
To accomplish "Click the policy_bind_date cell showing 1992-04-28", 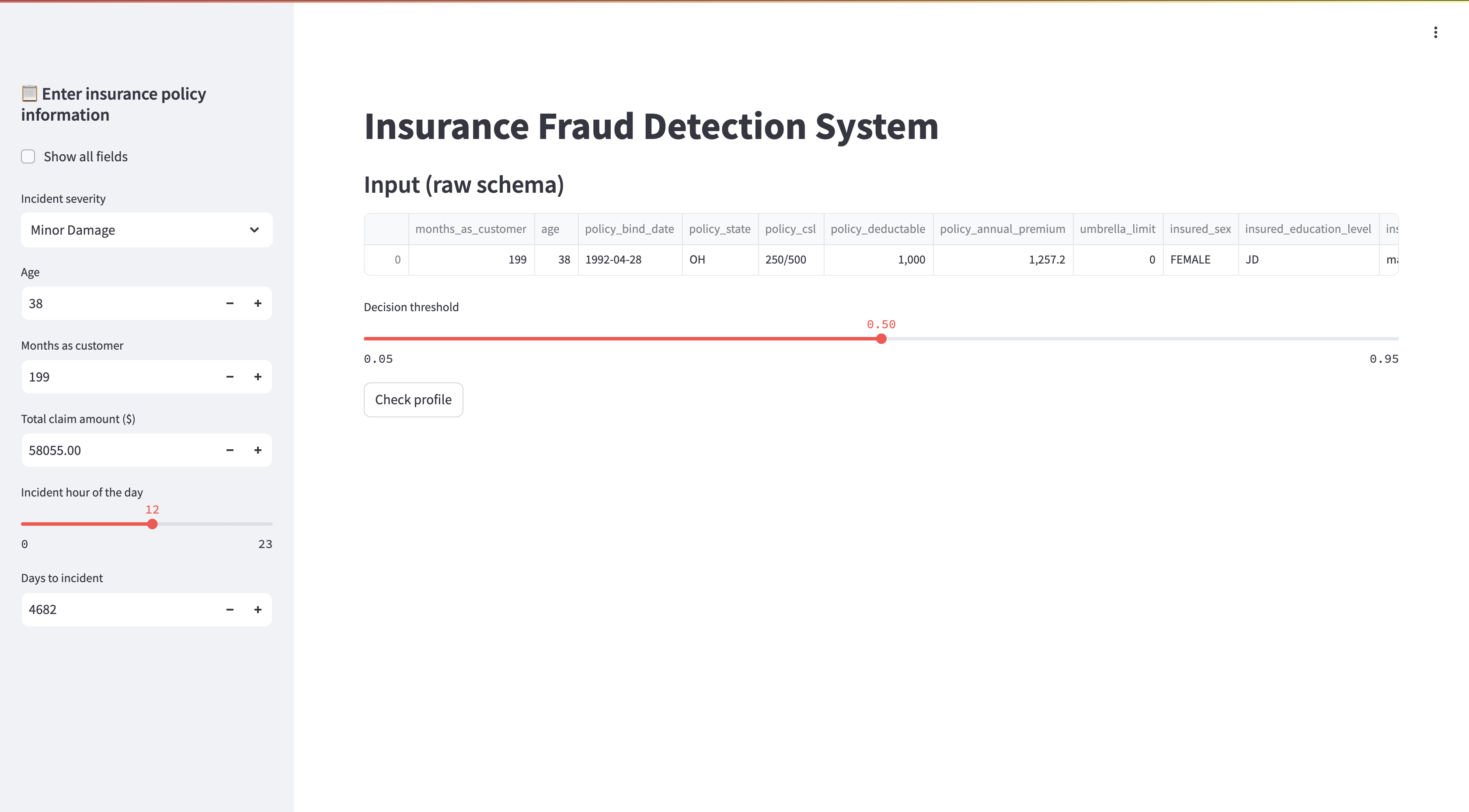I will click(613, 260).
